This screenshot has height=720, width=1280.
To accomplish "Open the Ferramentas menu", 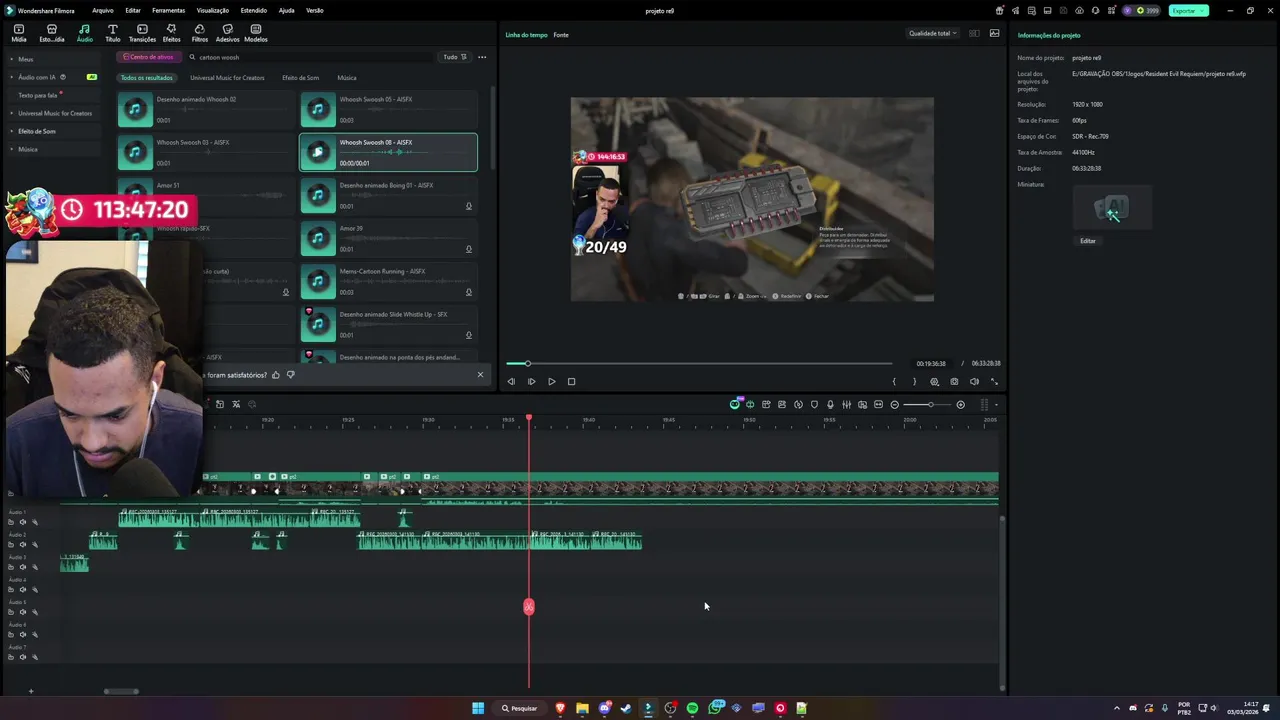I will click(168, 10).
